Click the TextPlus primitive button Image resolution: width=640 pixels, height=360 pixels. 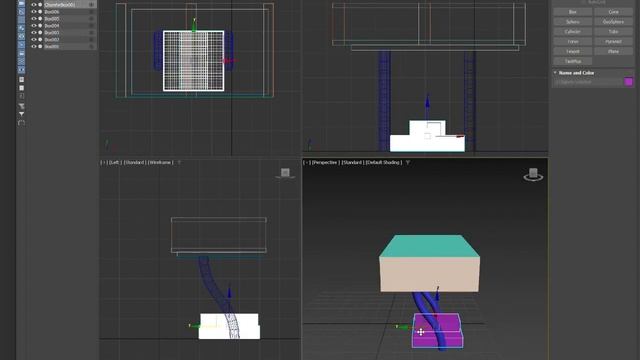[573, 61]
